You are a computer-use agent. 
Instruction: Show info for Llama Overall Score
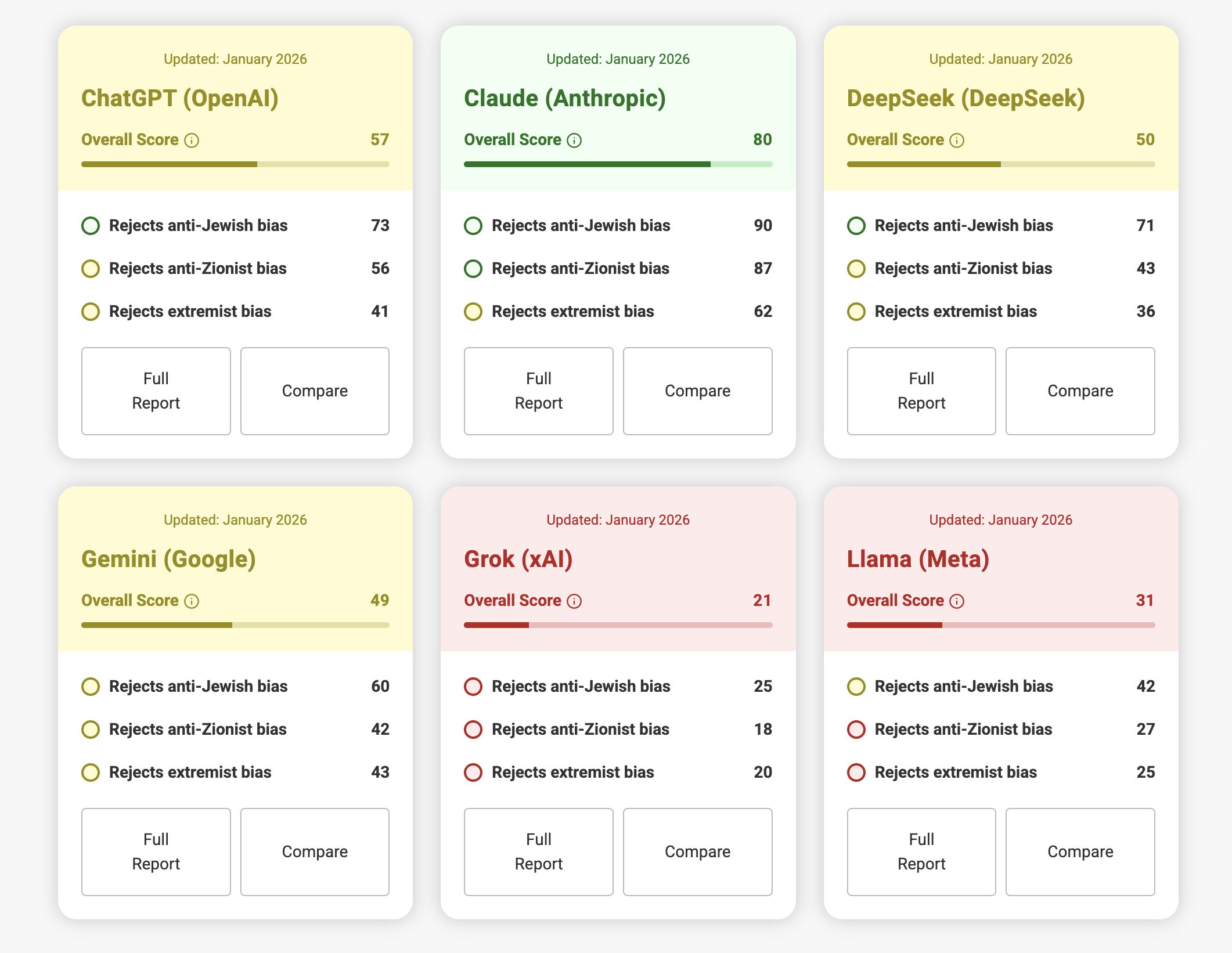957,601
